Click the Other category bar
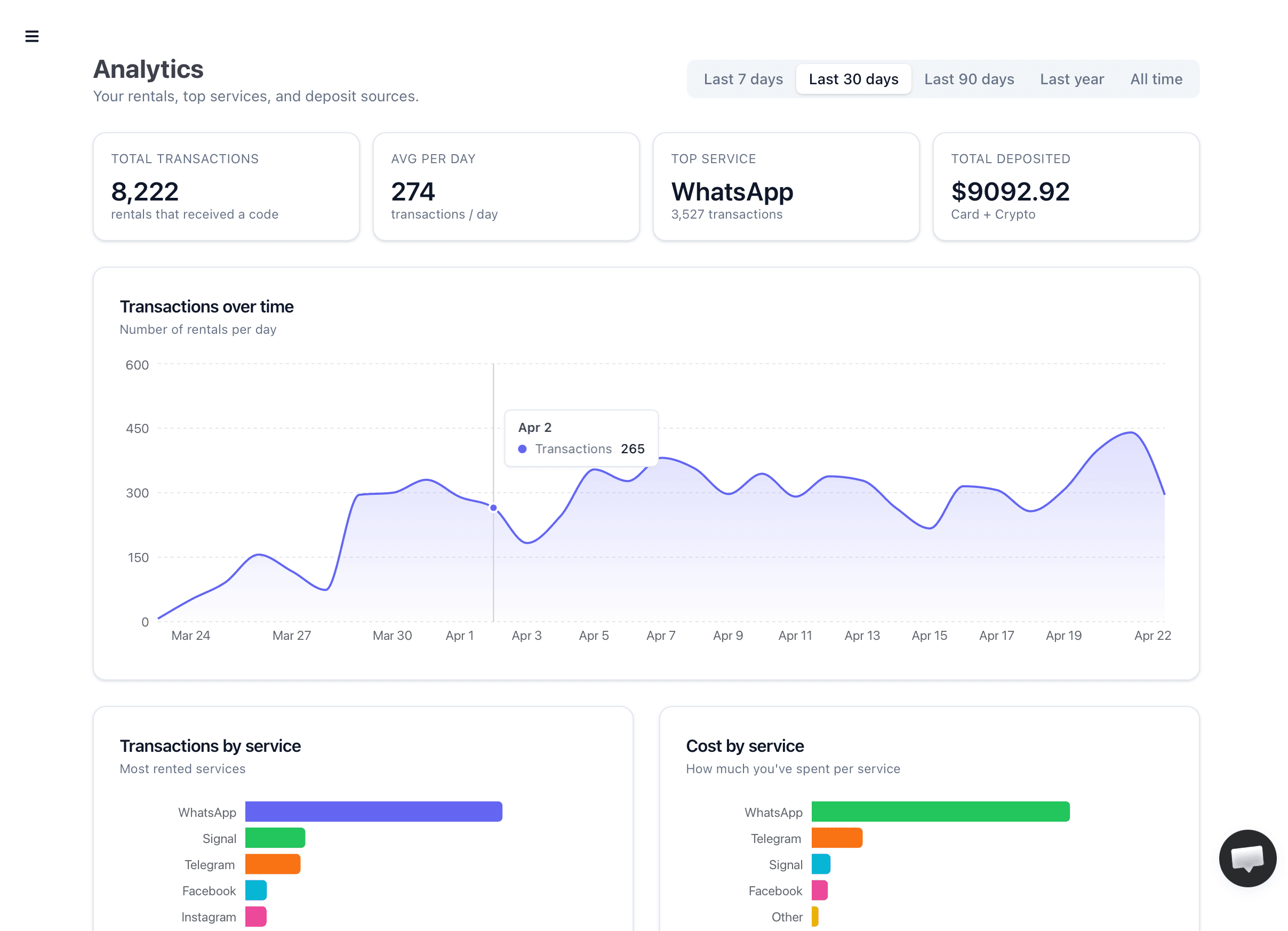 point(814,916)
